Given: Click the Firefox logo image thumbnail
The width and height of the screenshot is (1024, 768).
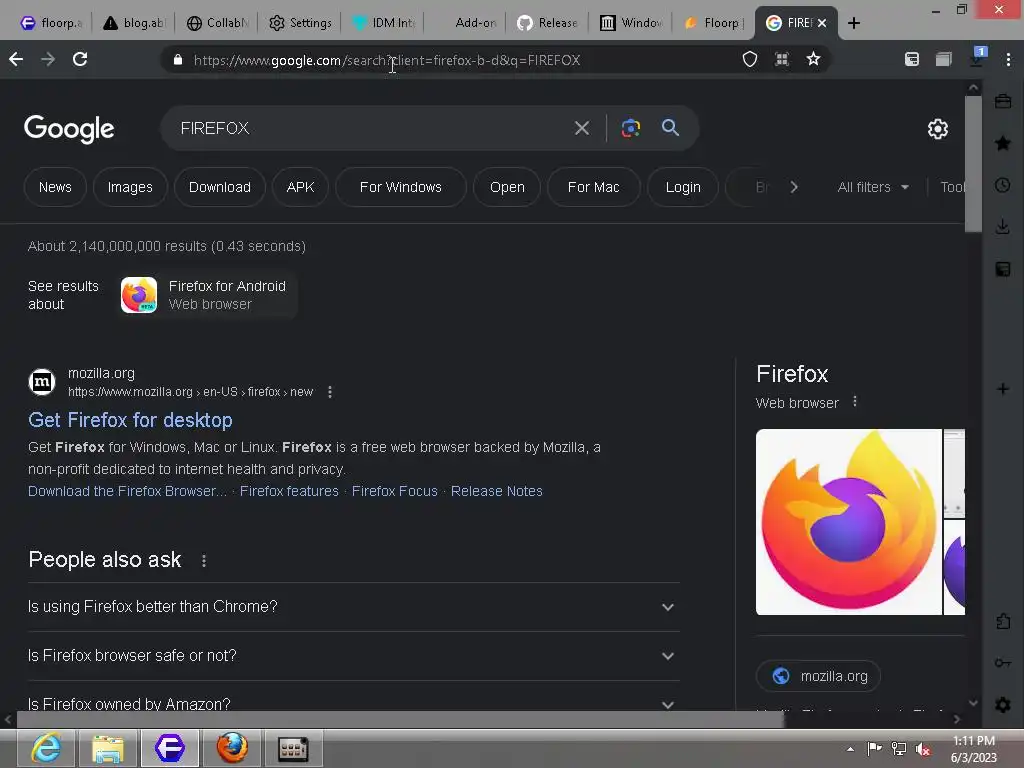Looking at the screenshot, I should click(848, 522).
